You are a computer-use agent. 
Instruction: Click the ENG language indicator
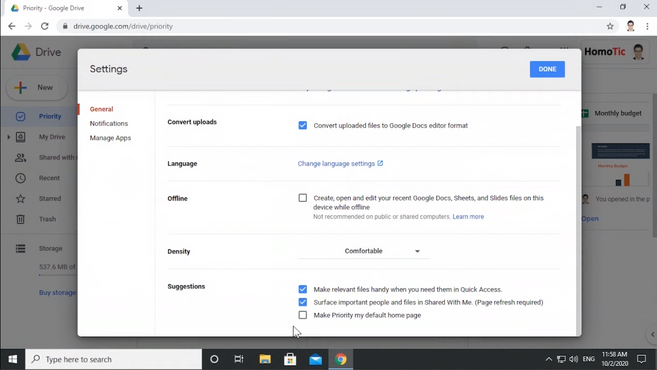[x=589, y=359]
